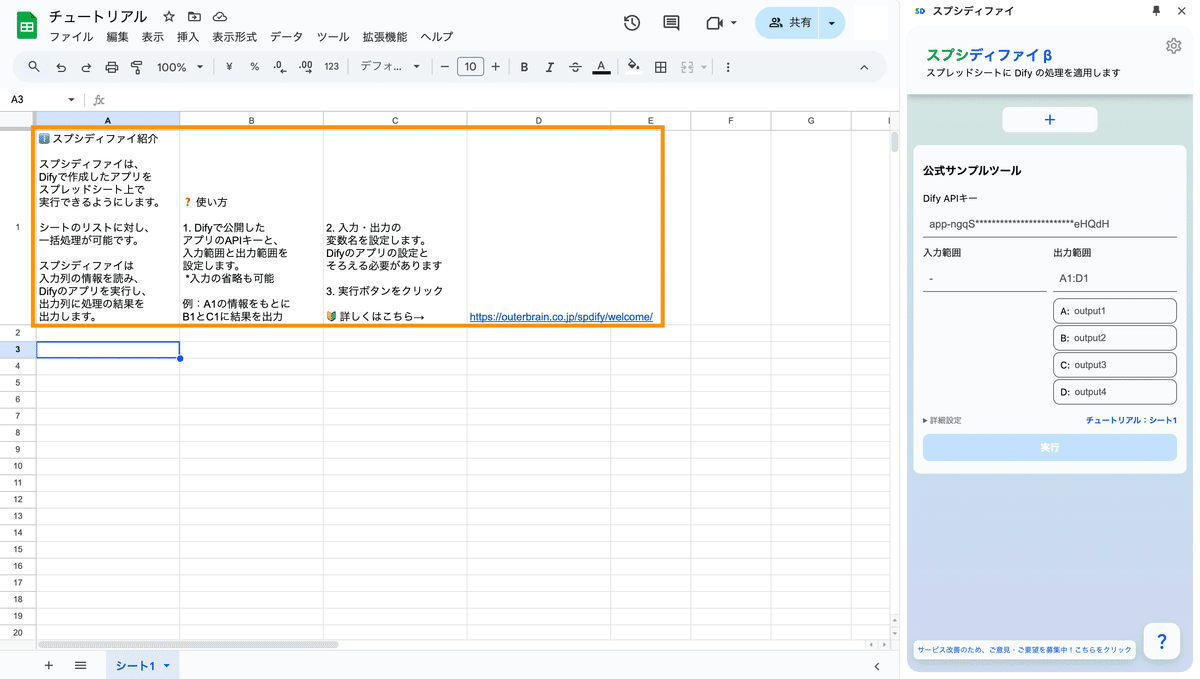Open the 表示形式 menu

[x=234, y=37]
